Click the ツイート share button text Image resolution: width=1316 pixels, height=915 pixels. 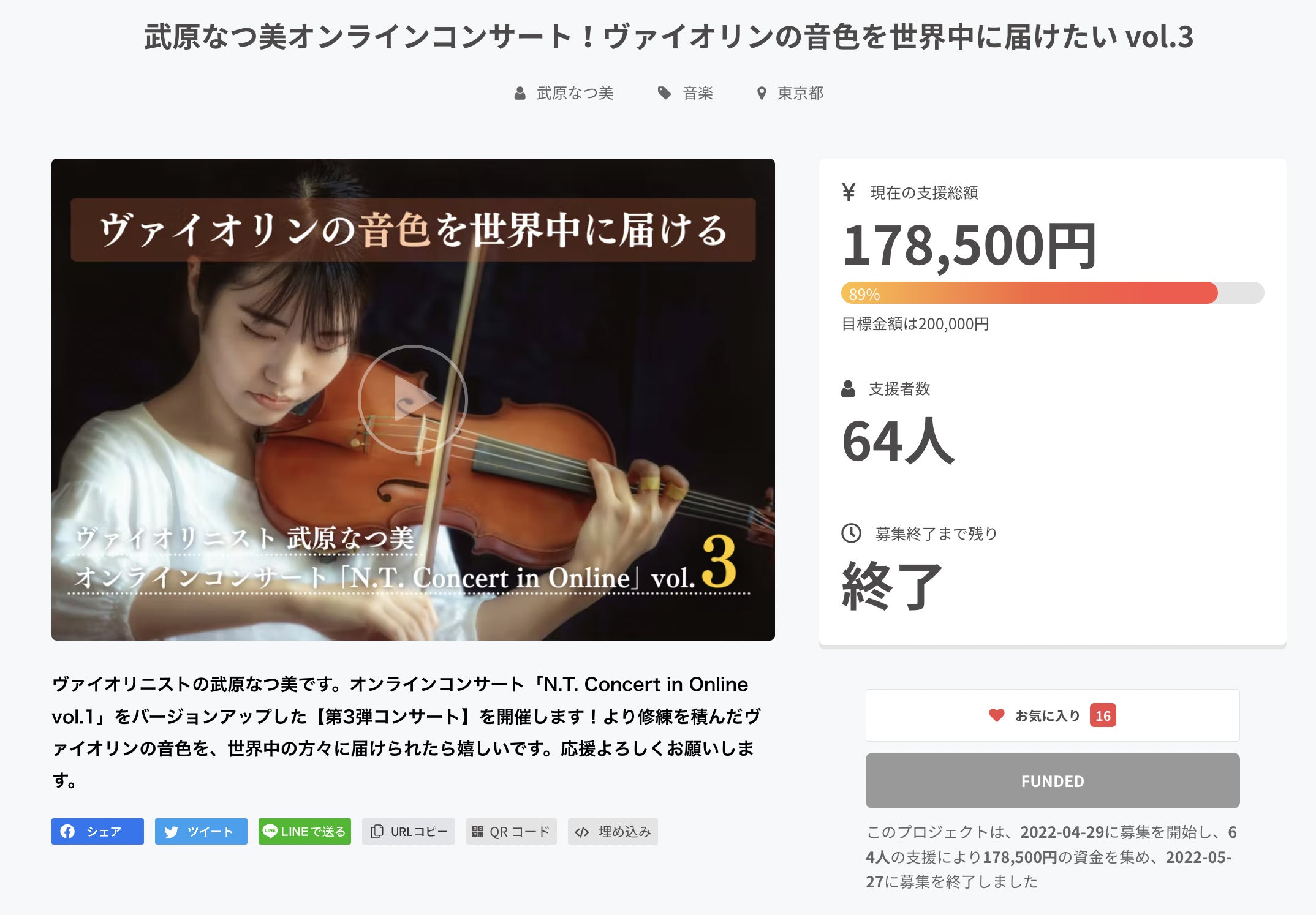(x=210, y=832)
